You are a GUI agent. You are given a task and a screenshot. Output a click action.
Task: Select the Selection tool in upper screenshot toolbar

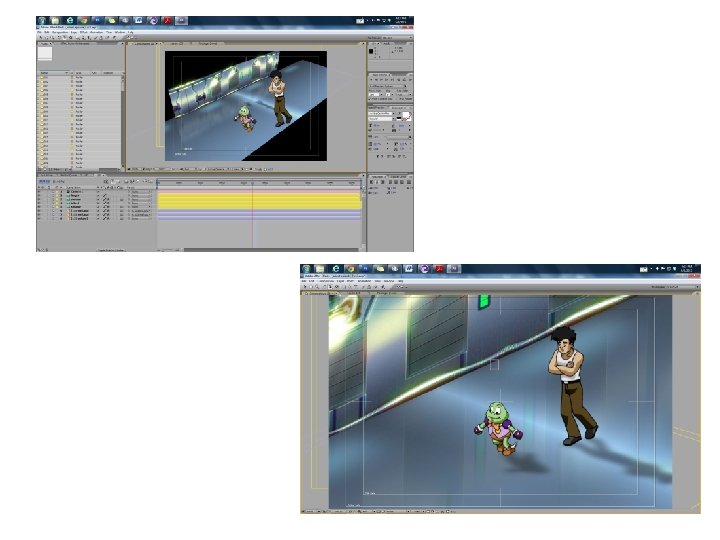40,38
